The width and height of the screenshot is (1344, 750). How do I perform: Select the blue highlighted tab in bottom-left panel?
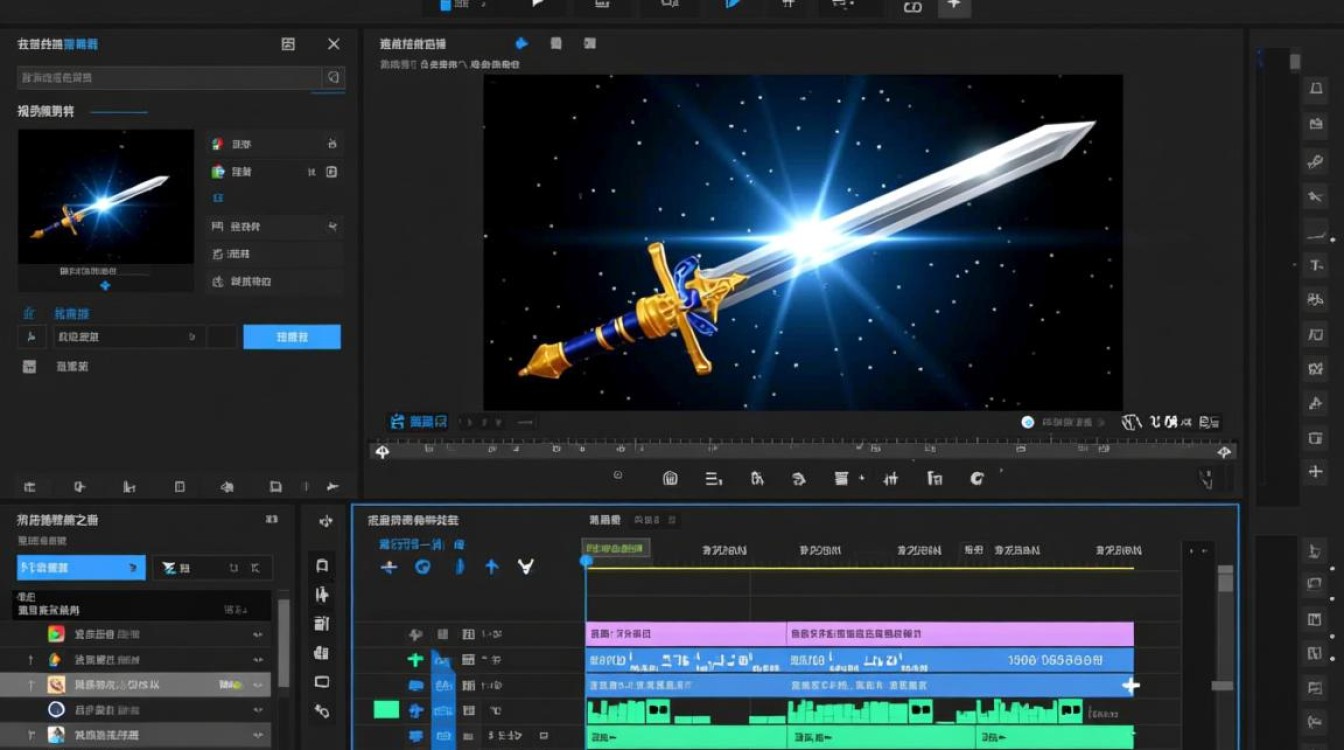point(81,567)
